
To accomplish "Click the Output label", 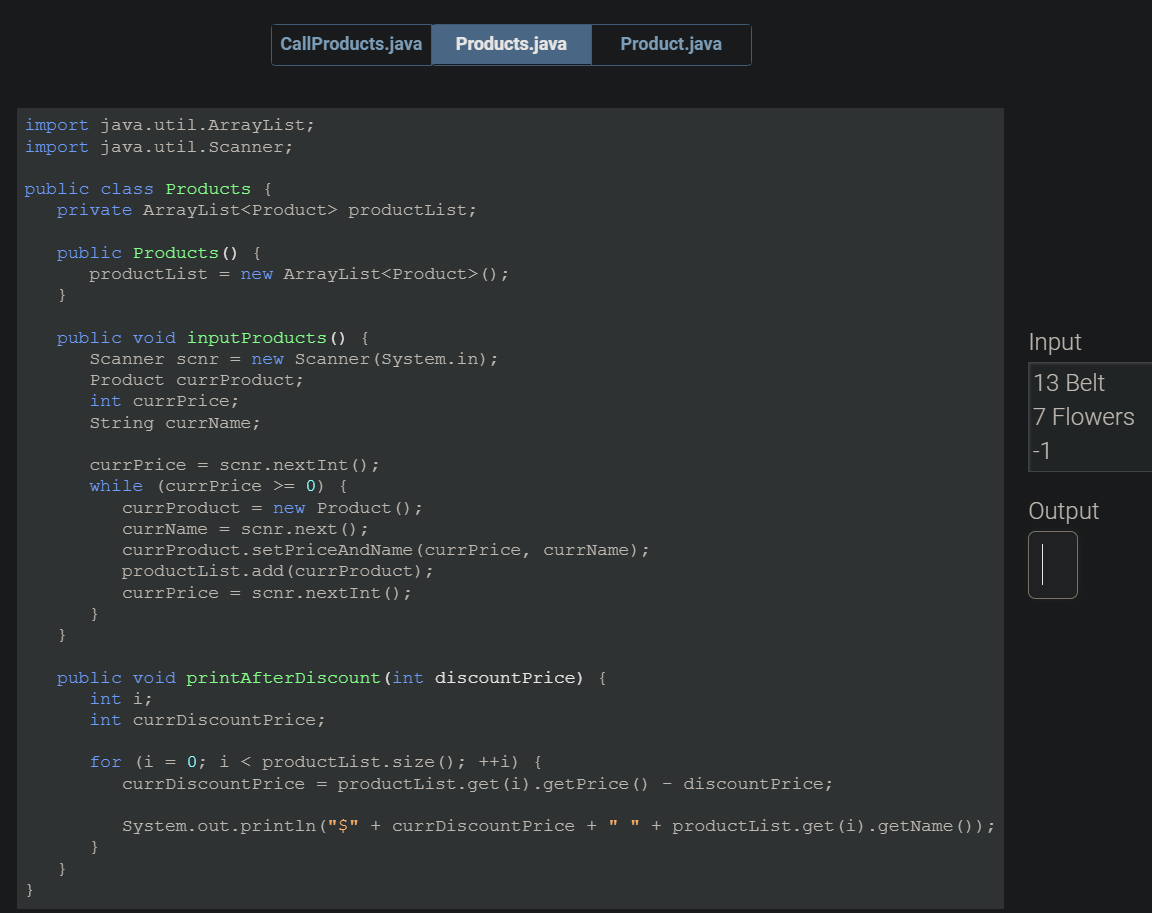I will coord(1063,510).
